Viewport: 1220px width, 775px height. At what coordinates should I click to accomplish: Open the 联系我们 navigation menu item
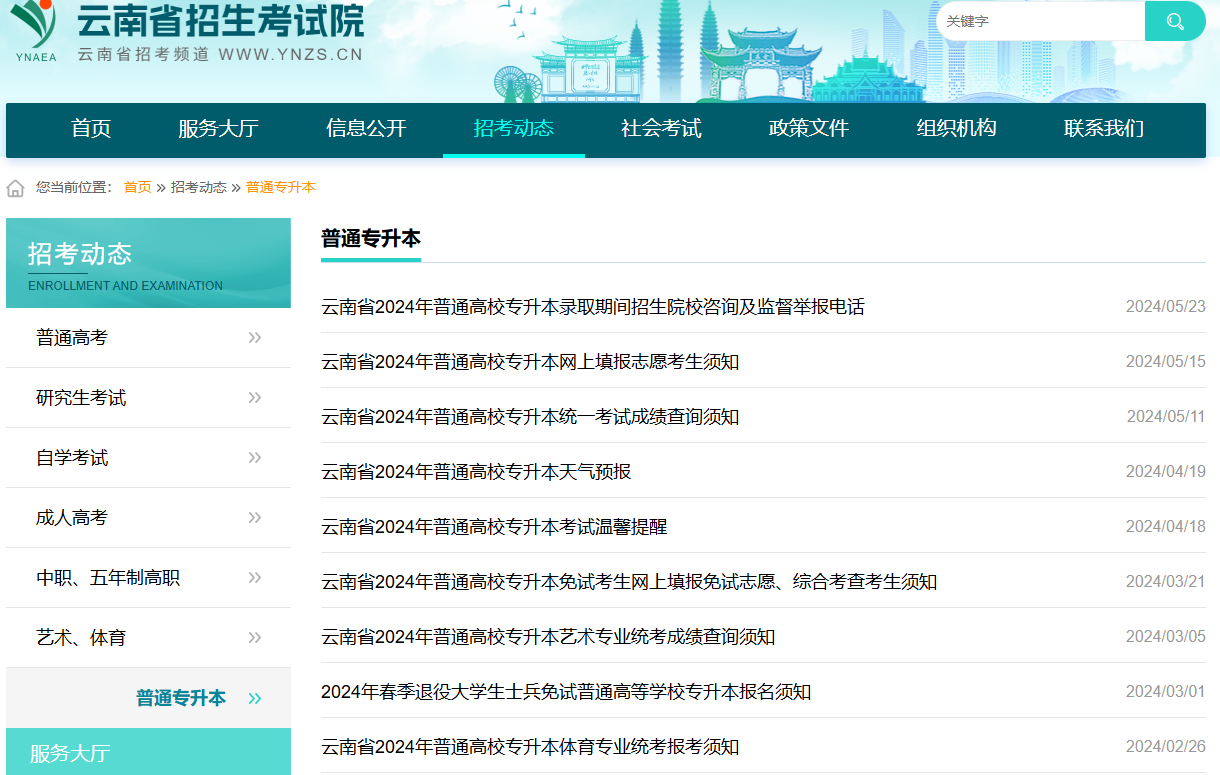click(1103, 129)
